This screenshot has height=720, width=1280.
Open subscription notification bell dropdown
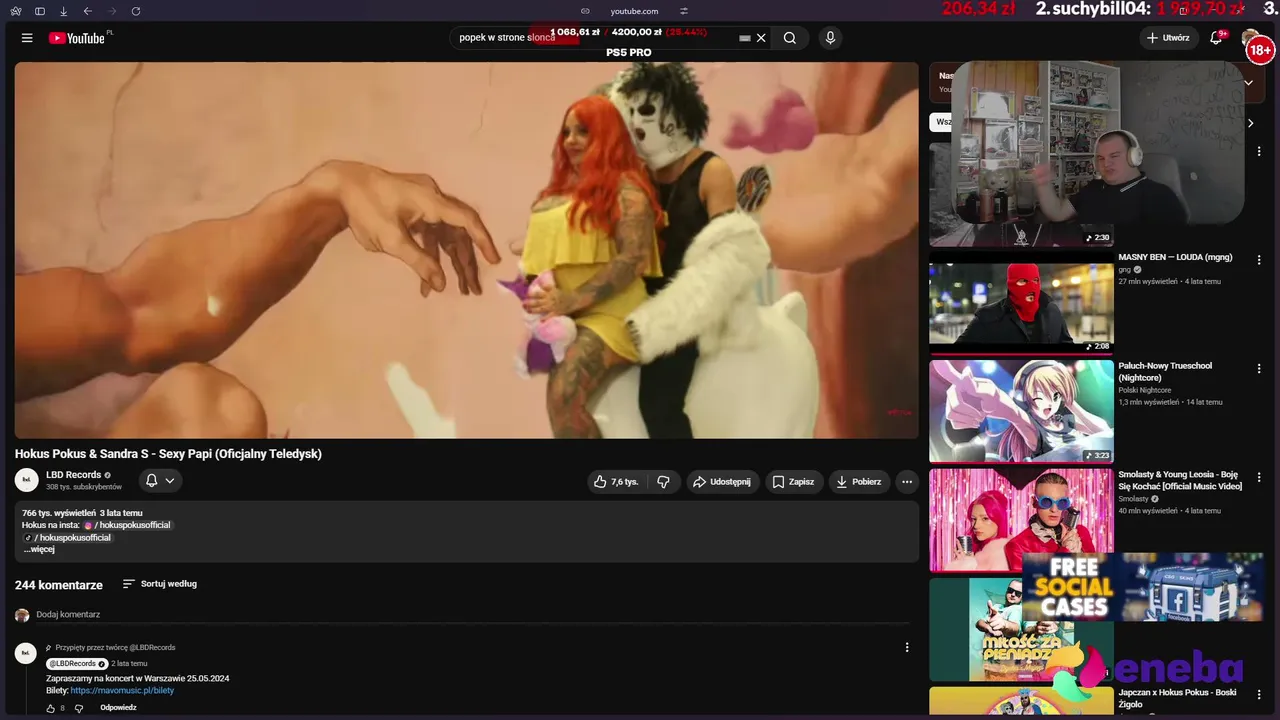160,480
